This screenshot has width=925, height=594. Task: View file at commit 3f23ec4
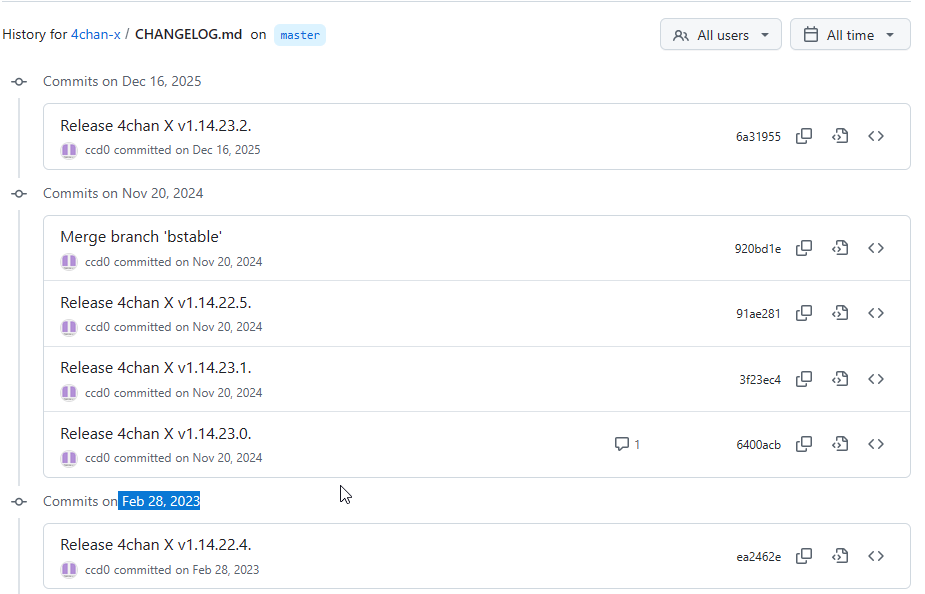tap(840, 379)
